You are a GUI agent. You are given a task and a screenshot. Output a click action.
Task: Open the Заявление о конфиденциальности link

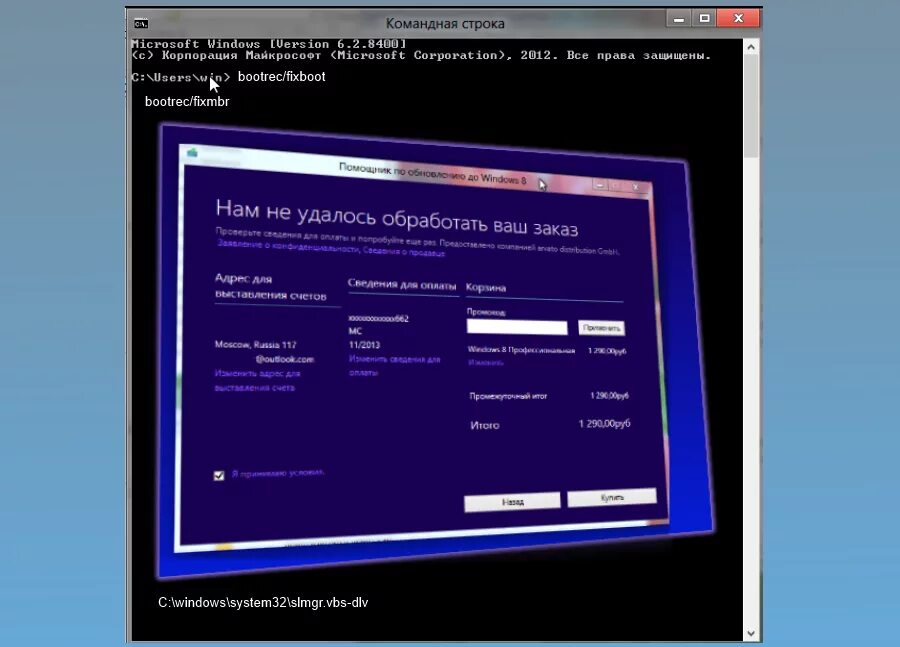pyautogui.click(x=288, y=246)
